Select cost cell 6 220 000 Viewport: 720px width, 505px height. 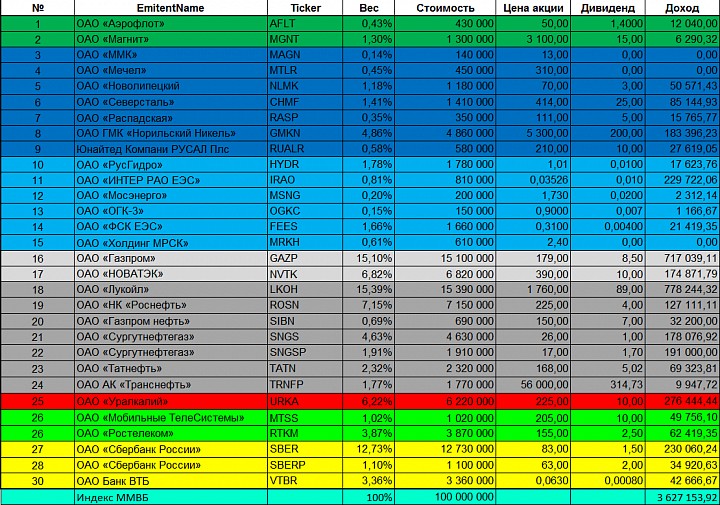pos(445,401)
